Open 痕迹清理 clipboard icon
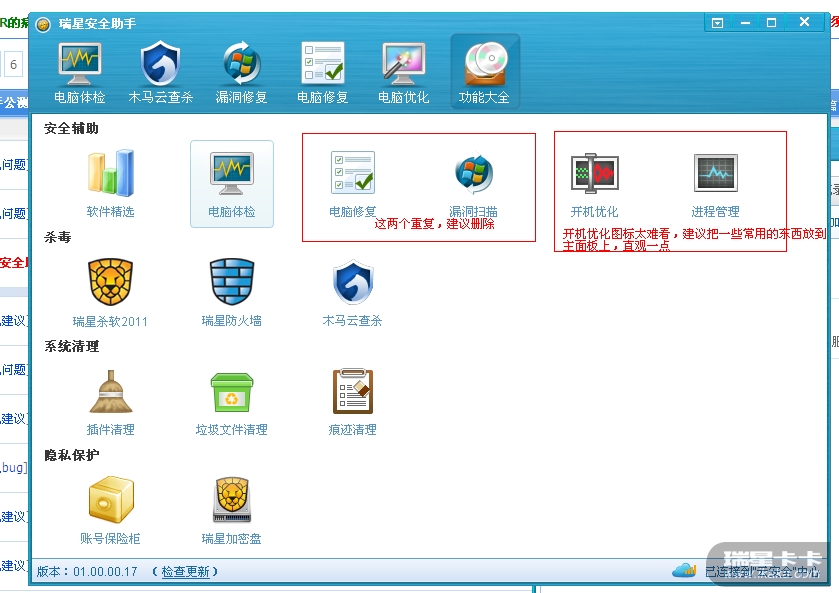 (x=353, y=401)
